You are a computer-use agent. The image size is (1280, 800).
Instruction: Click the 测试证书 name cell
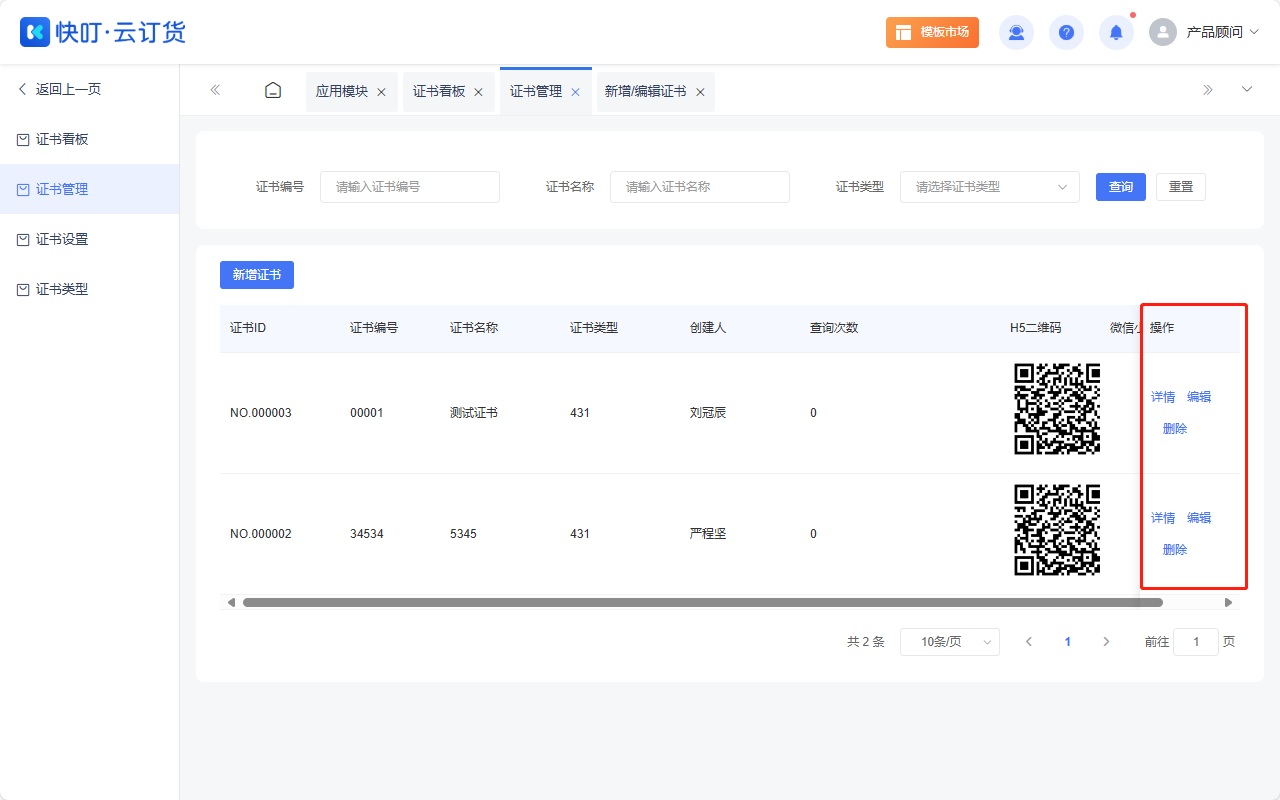(474, 413)
